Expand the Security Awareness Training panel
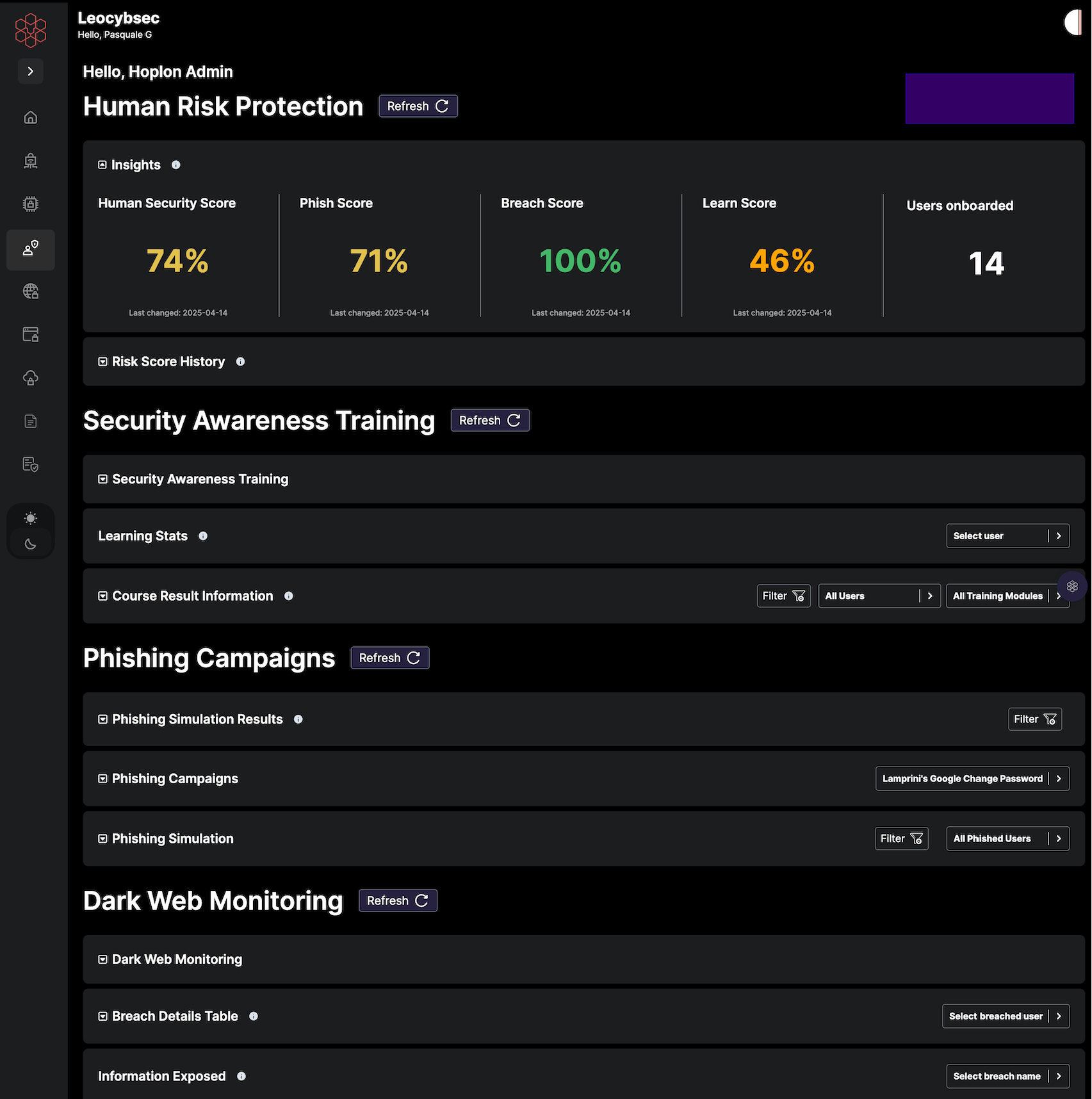Viewport: 1092px width, 1099px height. click(x=102, y=479)
